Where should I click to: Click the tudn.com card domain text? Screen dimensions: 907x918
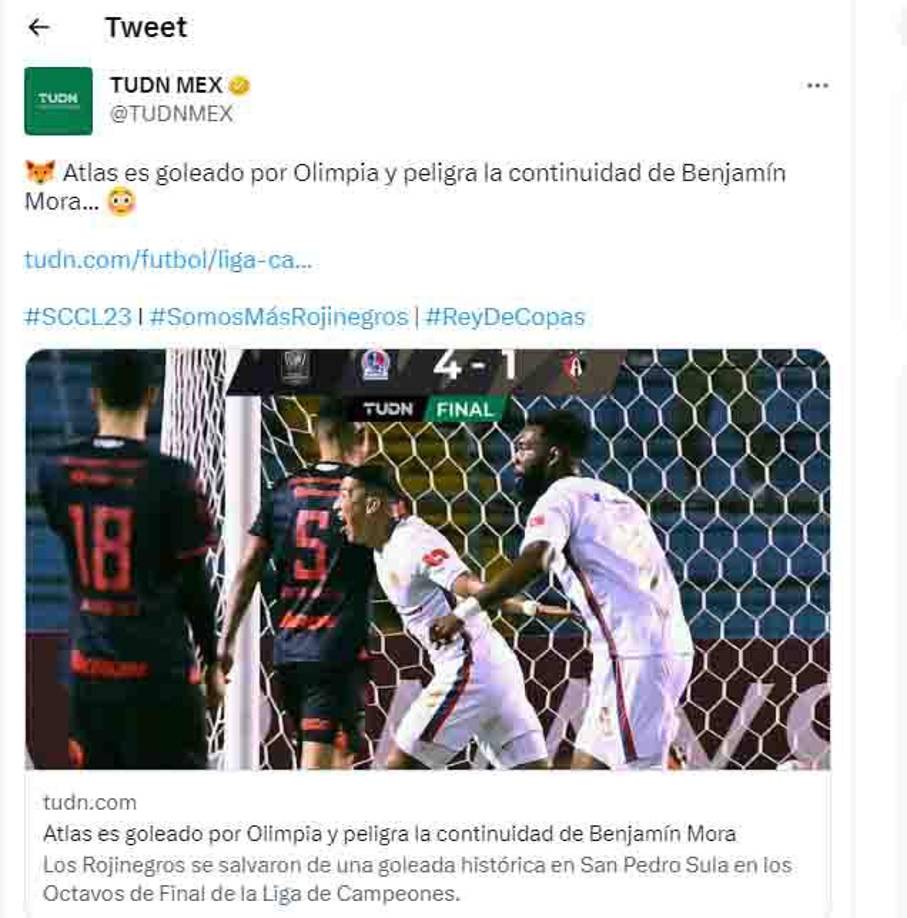click(90, 802)
